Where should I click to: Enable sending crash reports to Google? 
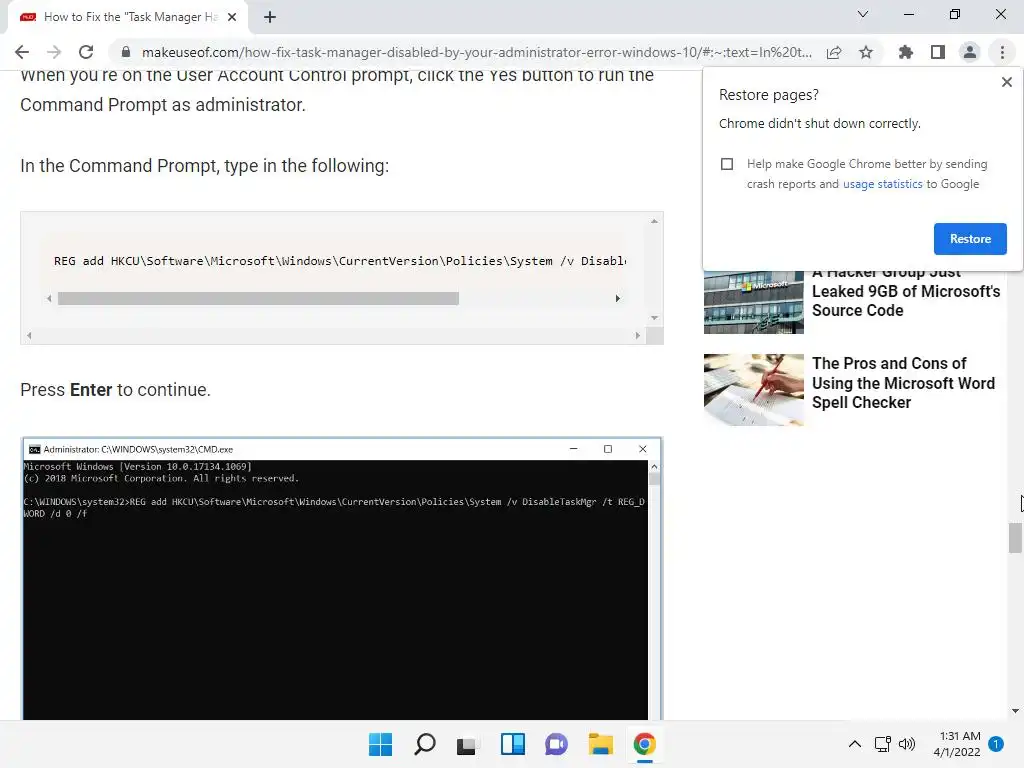727,164
